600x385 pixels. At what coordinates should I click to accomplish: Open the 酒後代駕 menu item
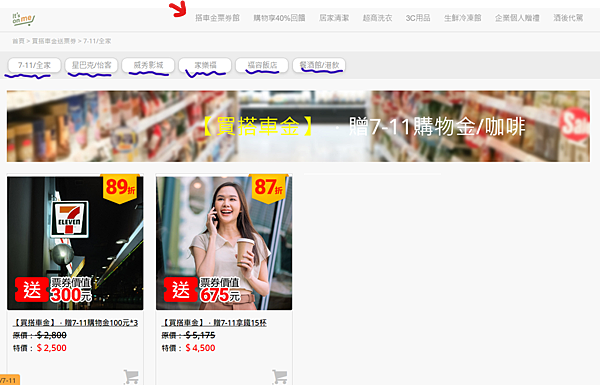click(x=568, y=18)
